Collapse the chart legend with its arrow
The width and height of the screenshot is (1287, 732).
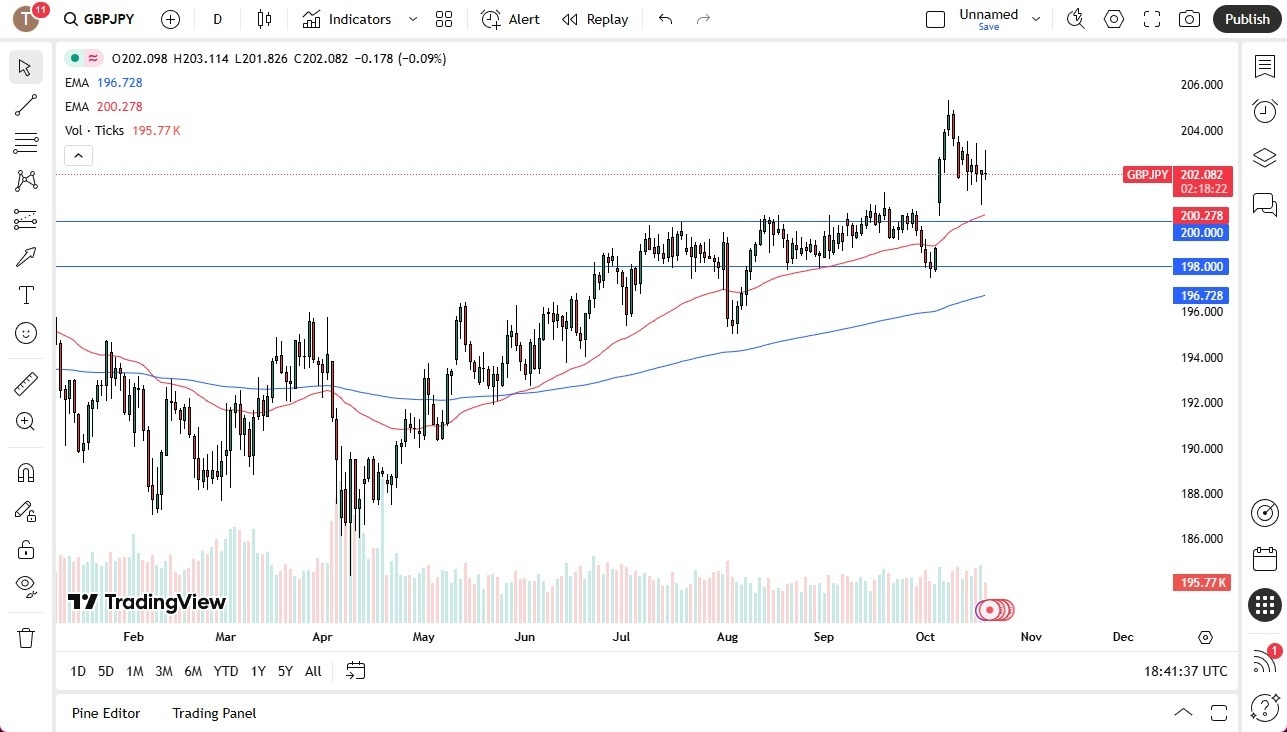[78, 155]
